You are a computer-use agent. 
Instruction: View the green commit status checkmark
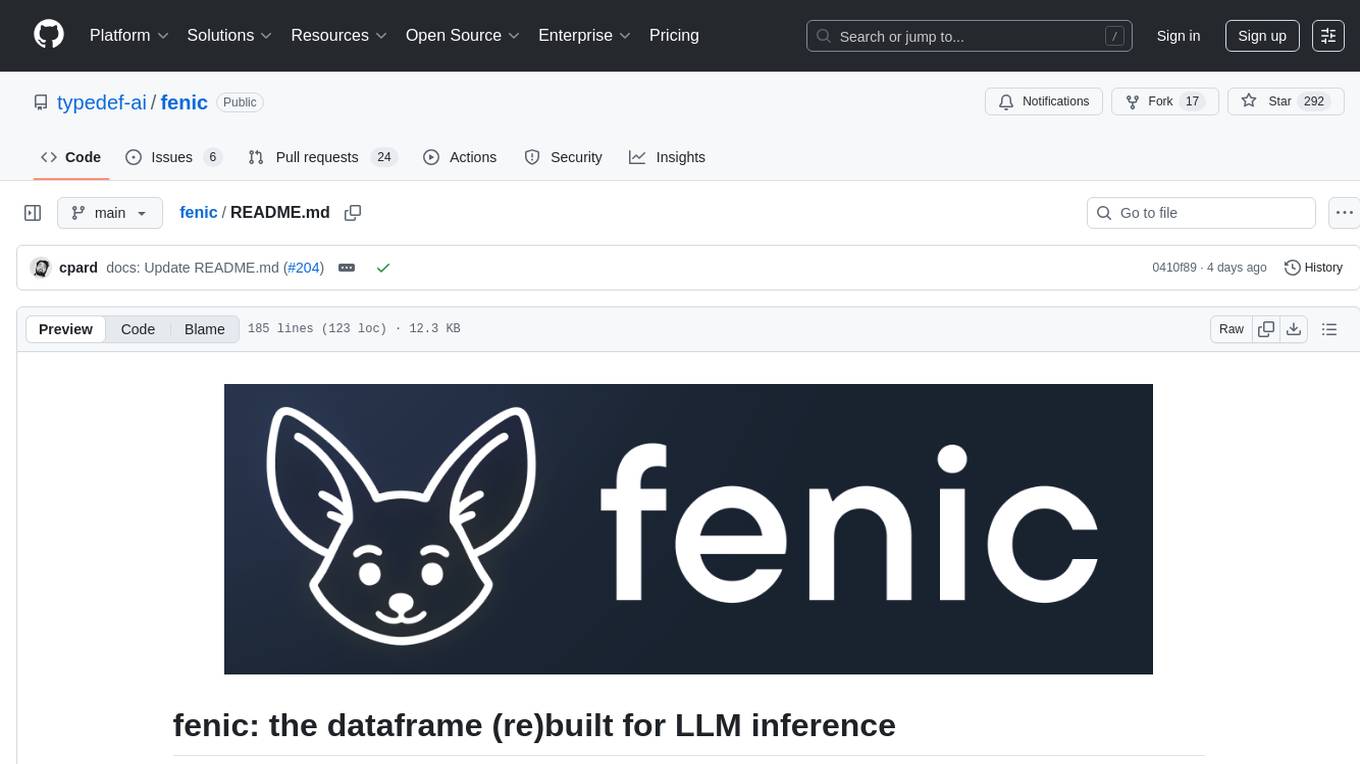(383, 268)
